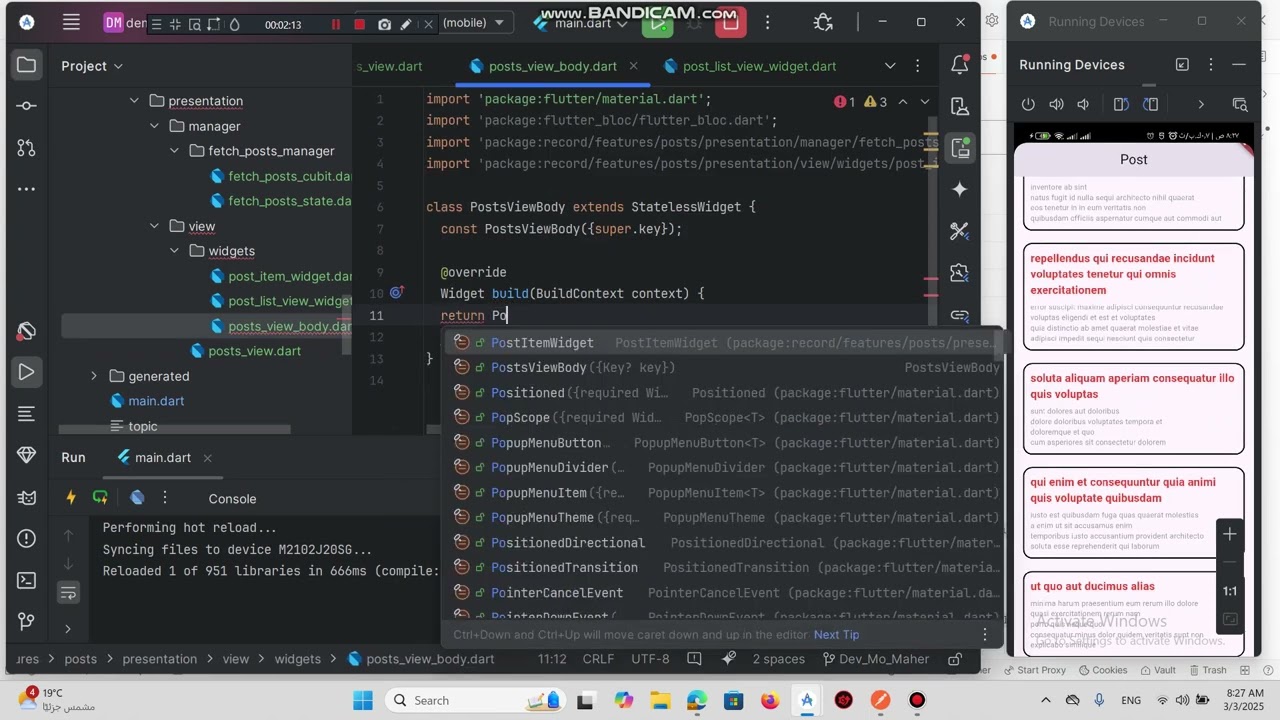This screenshot has height=720, width=1280.
Task: Collapse the view folder in project tree
Action: (154, 226)
